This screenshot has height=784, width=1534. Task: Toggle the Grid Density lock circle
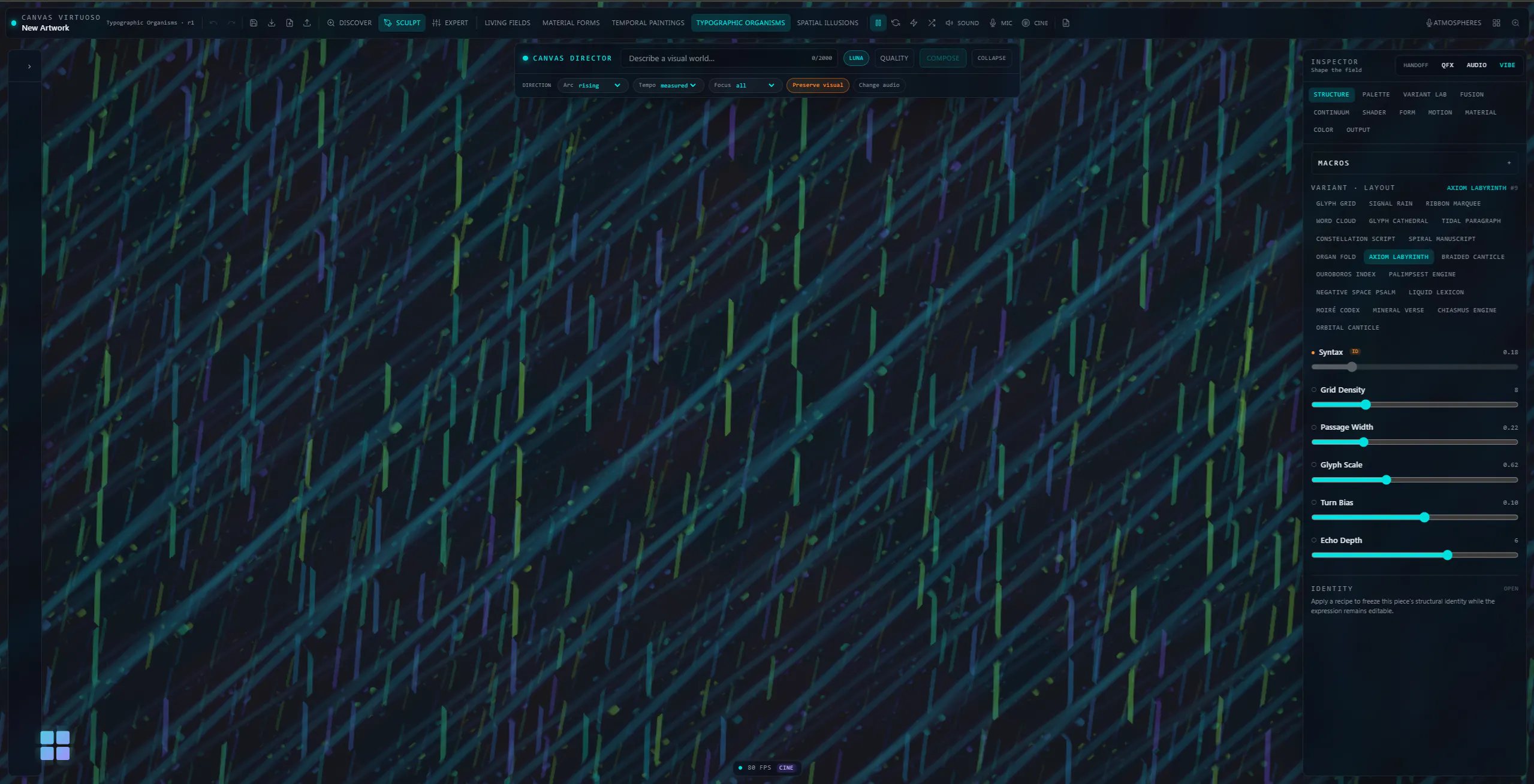(1314, 390)
